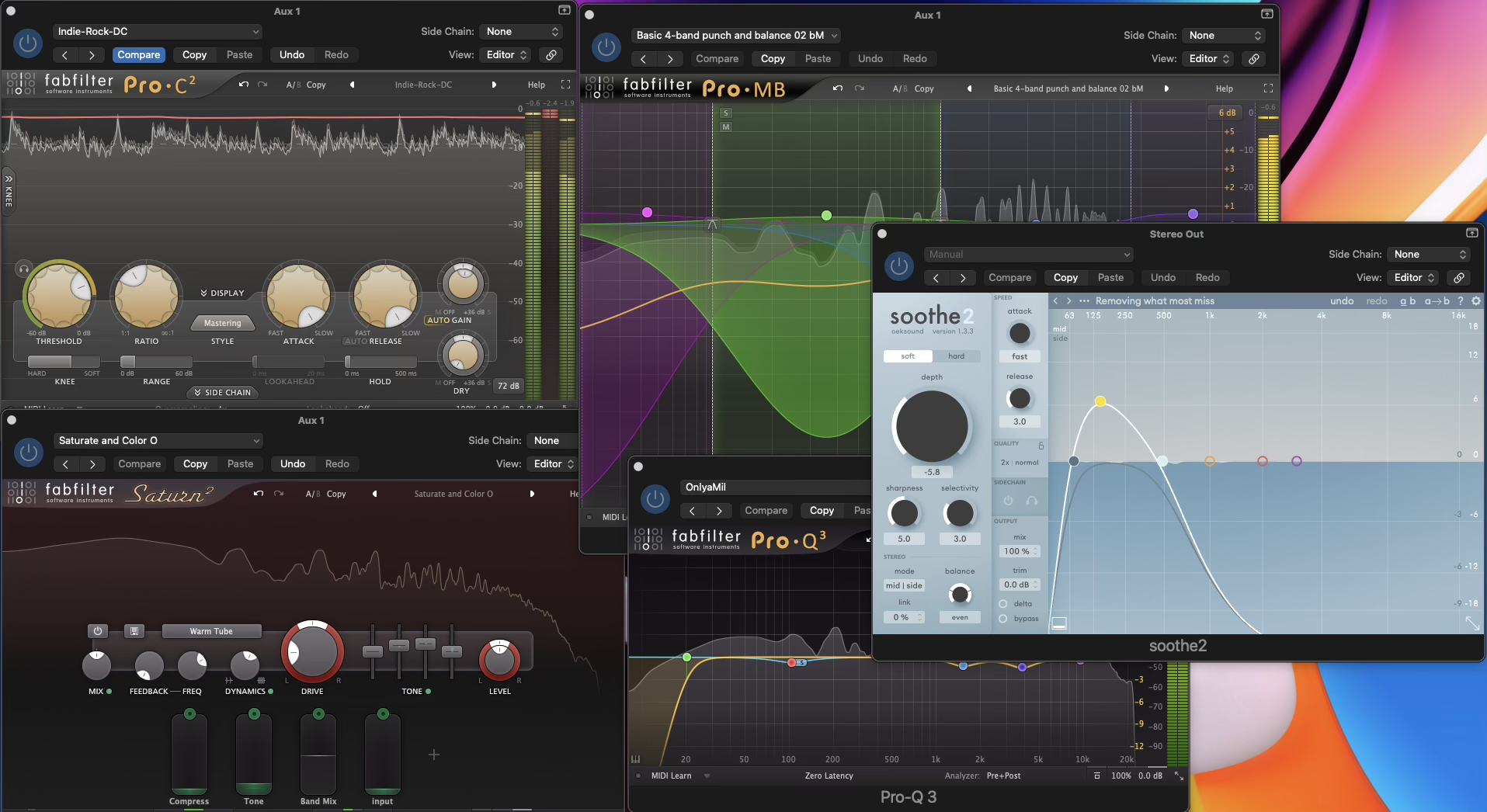Click the Pro-MB full screen icon
The width and height of the screenshot is (1487, 812).
click(x=1268, y=88)
